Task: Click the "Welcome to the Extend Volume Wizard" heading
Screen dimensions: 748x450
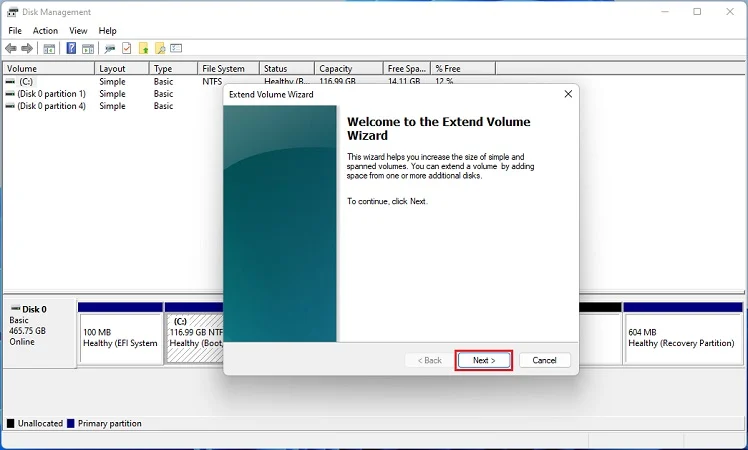Action: pos(438,128)
